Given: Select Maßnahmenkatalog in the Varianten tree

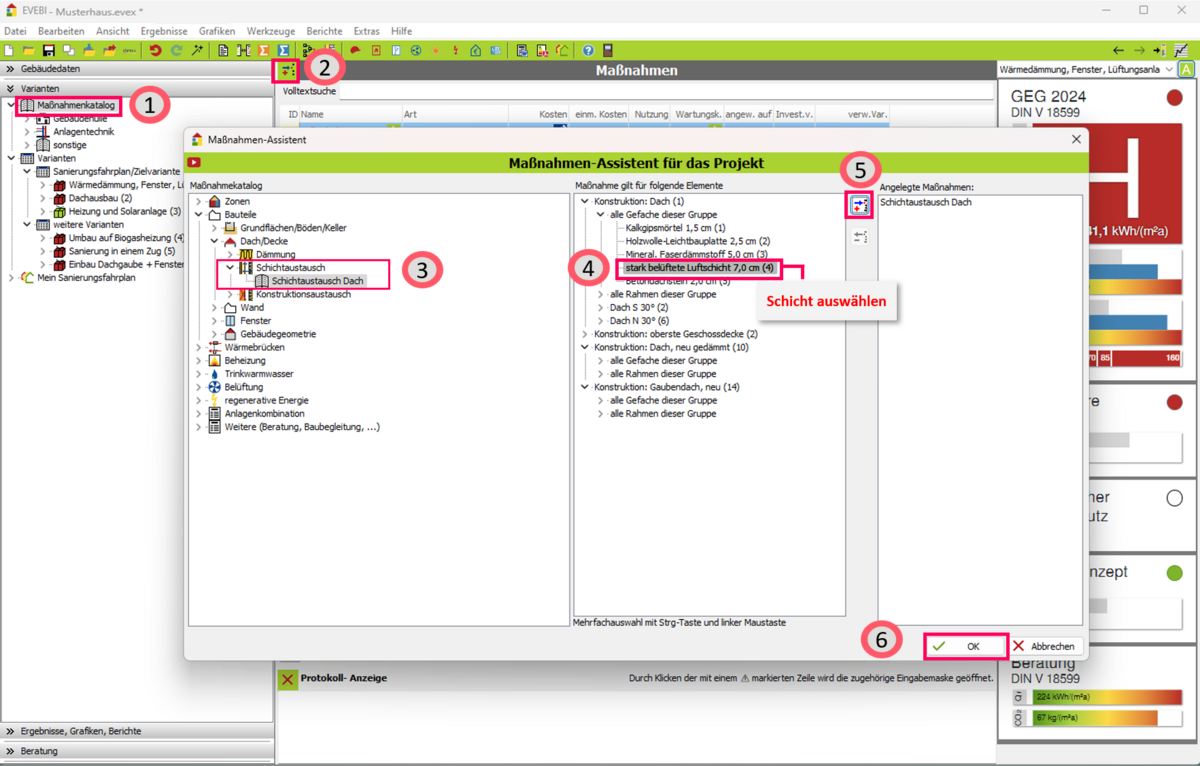Looking at the screenshot, I should 75,105.
